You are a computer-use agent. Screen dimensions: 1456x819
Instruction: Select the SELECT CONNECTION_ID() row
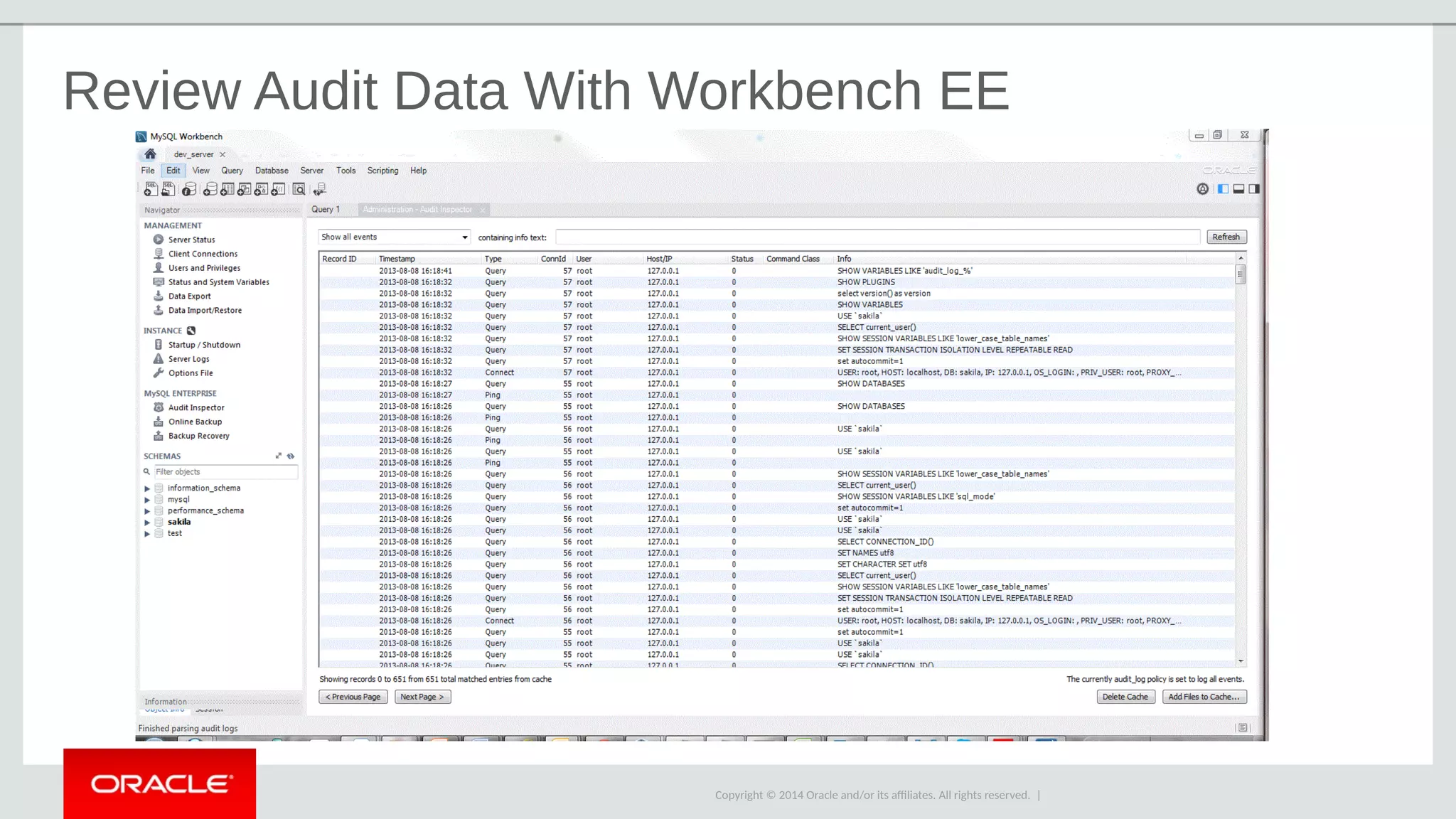point(777,542)
